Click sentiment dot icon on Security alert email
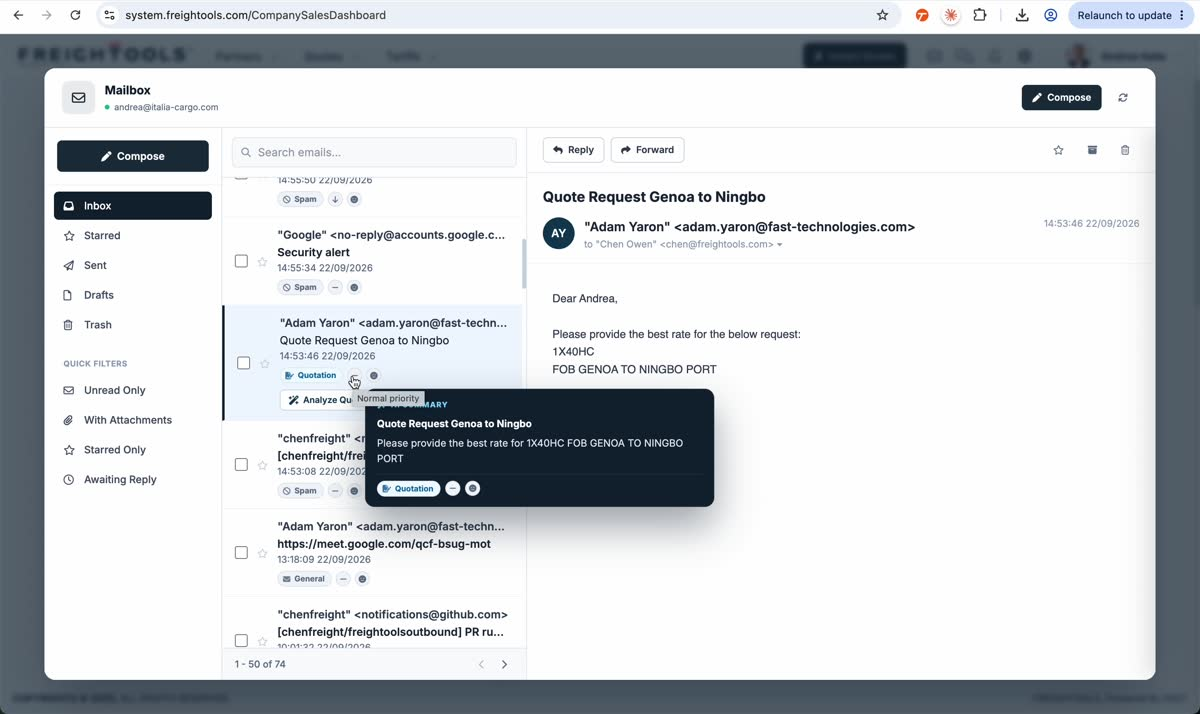Screen dimensions: 1200x714 point(354,287)
